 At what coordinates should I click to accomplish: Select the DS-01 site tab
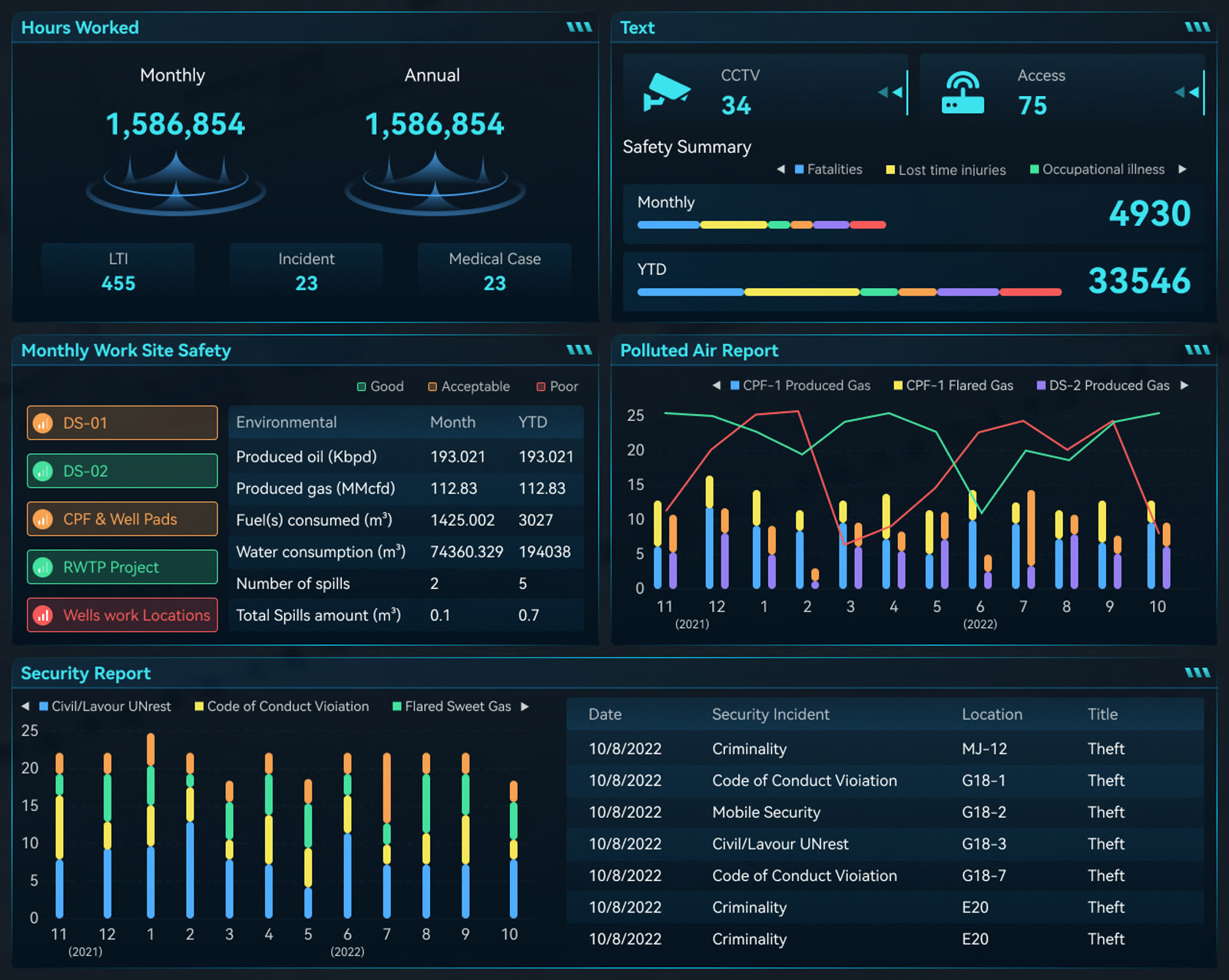click(x=122, y=423)
